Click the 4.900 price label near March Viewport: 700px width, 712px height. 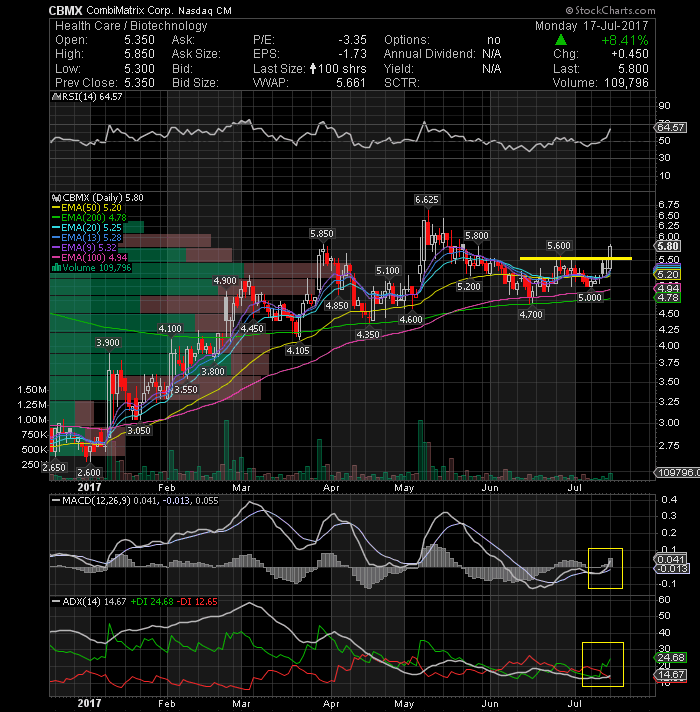click(x=225, y=281)
